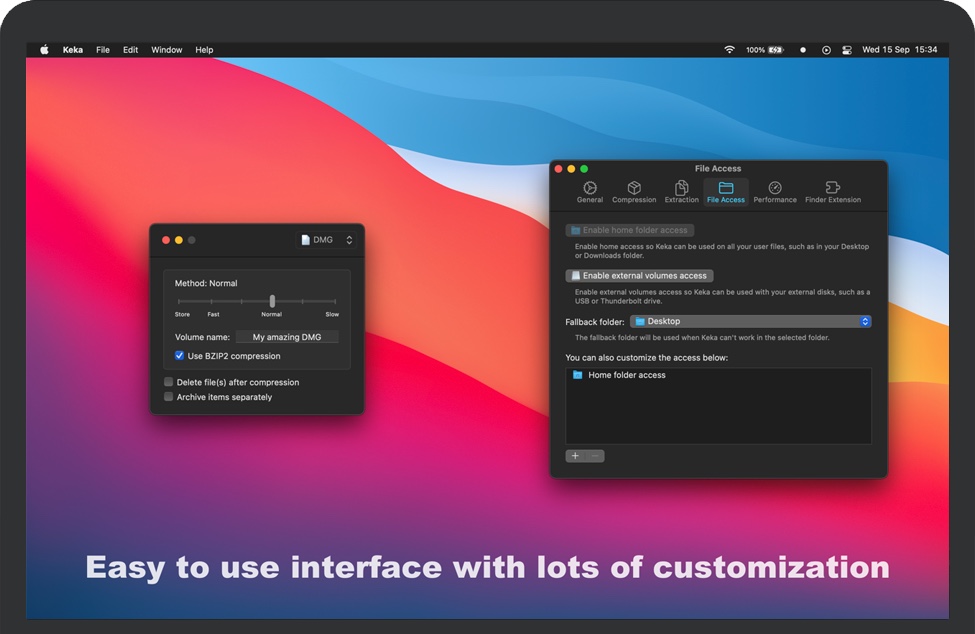This screenshot has width=975, height=634.
Task: Click Enable external volumes access button
Action: (x=639, y=276)
